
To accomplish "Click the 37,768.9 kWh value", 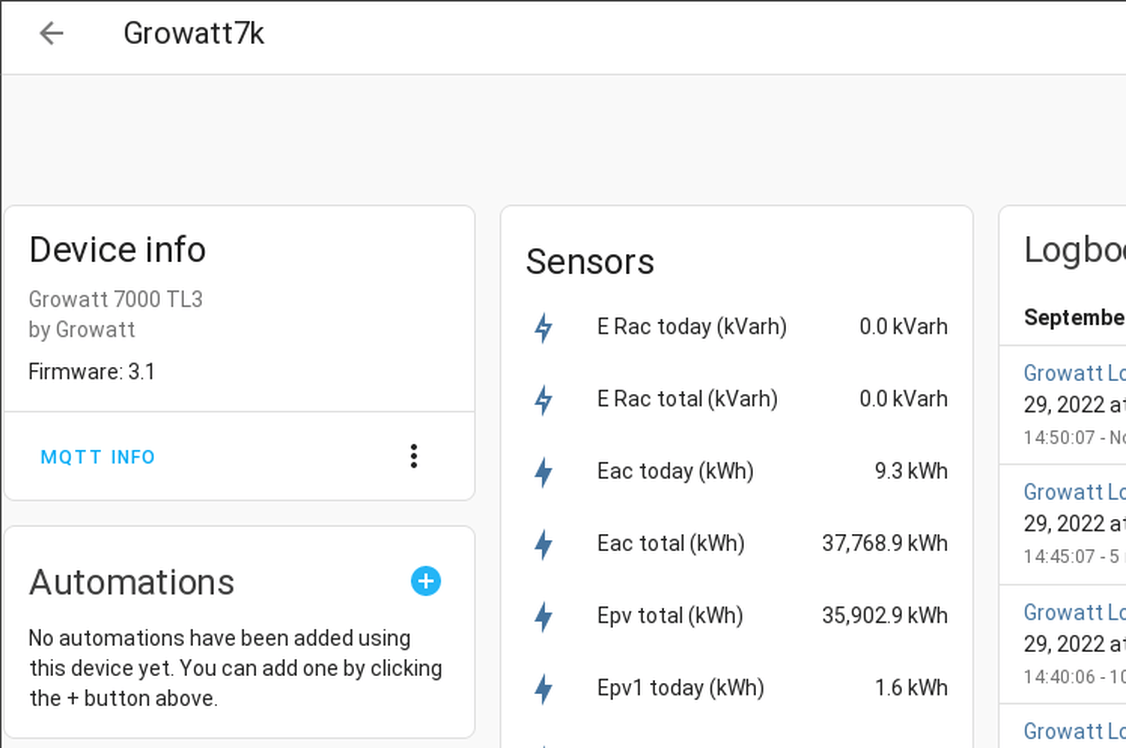I will coord(885,543).
